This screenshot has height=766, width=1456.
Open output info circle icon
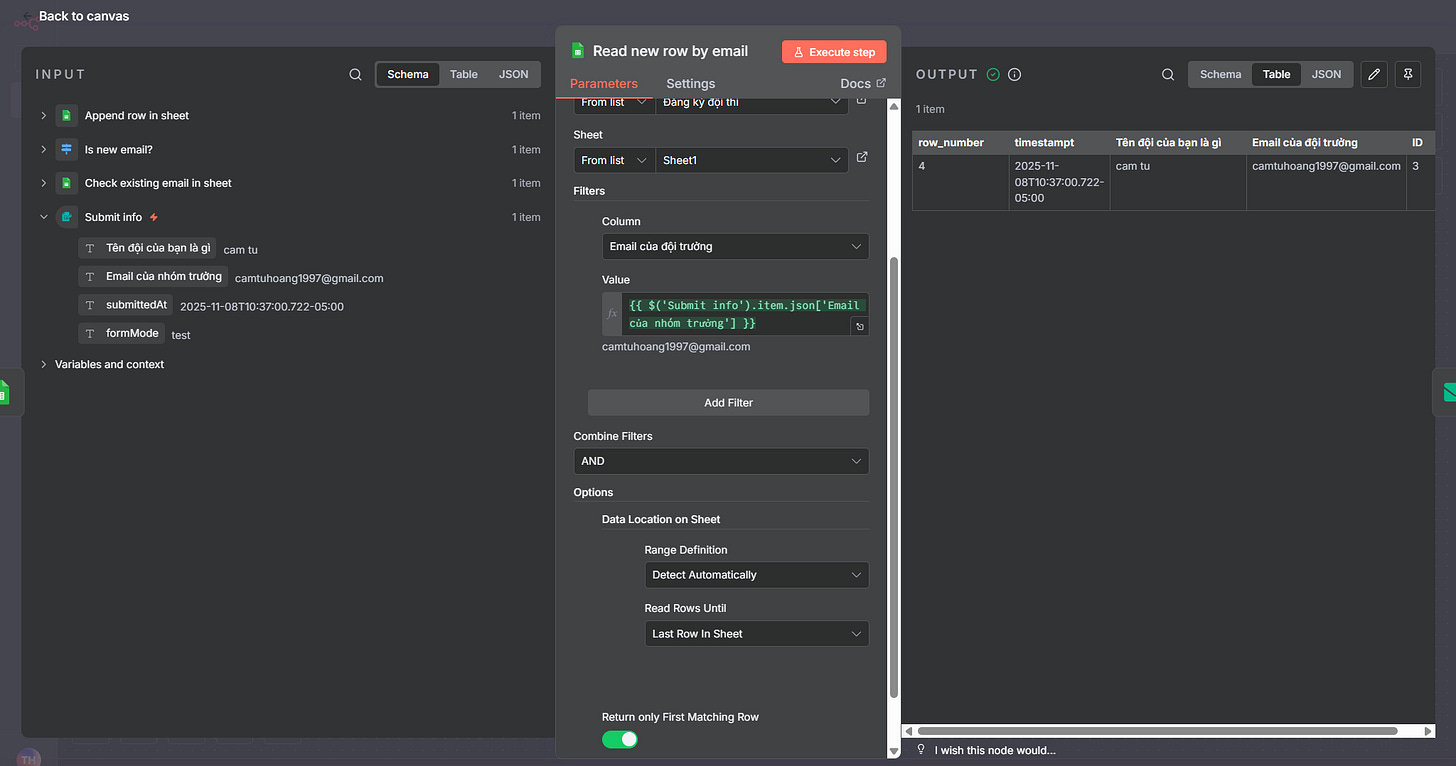coord(1014,75)
